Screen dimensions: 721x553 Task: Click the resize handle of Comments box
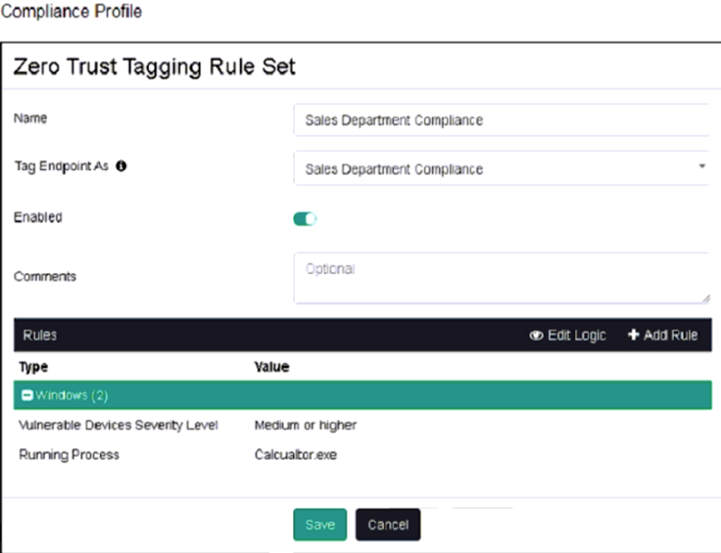[x=705, y=297]
